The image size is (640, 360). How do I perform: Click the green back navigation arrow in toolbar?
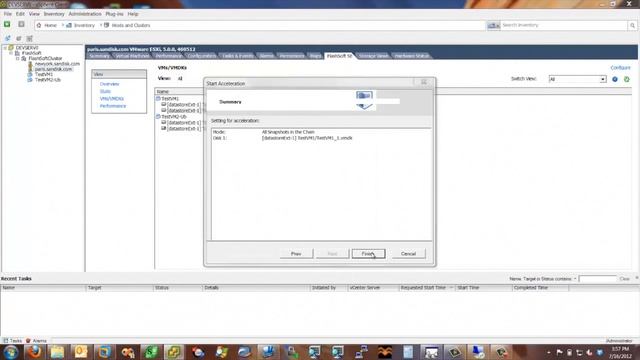click(x=7, y=24)
